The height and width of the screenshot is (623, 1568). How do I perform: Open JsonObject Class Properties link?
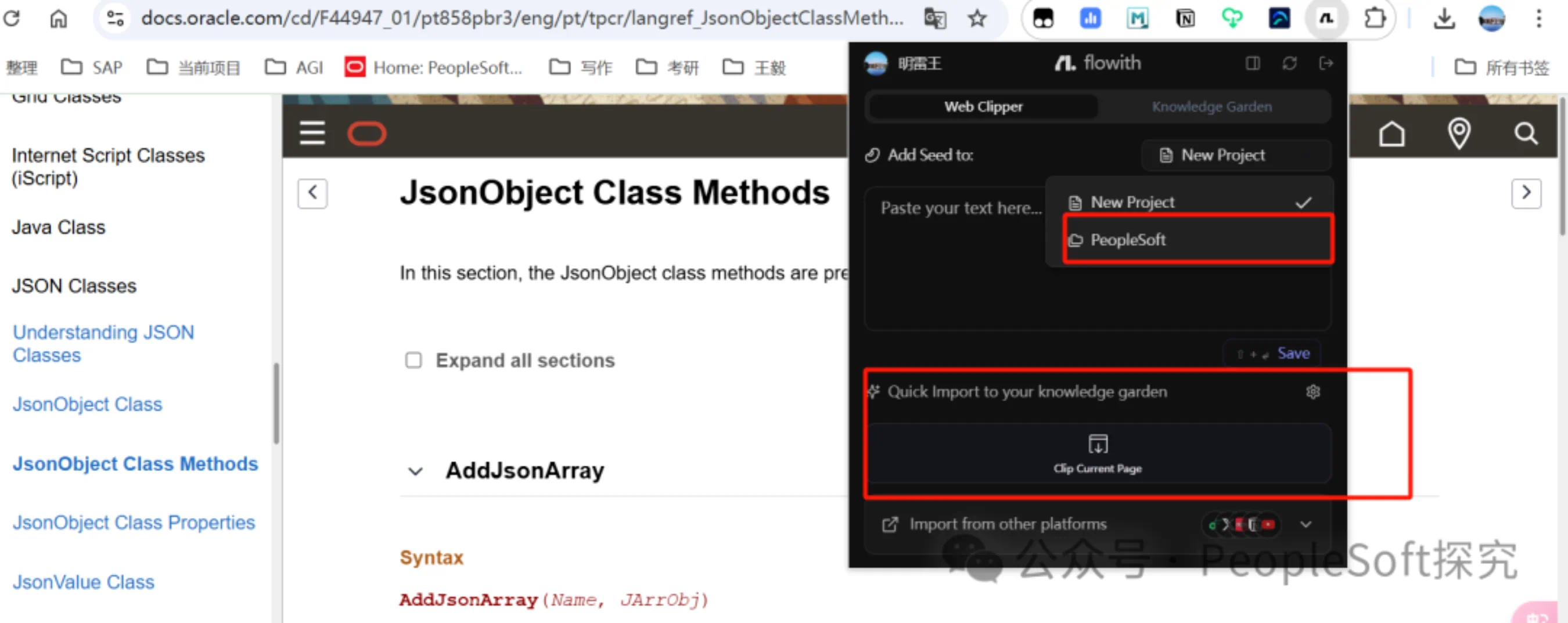[134, 522]
